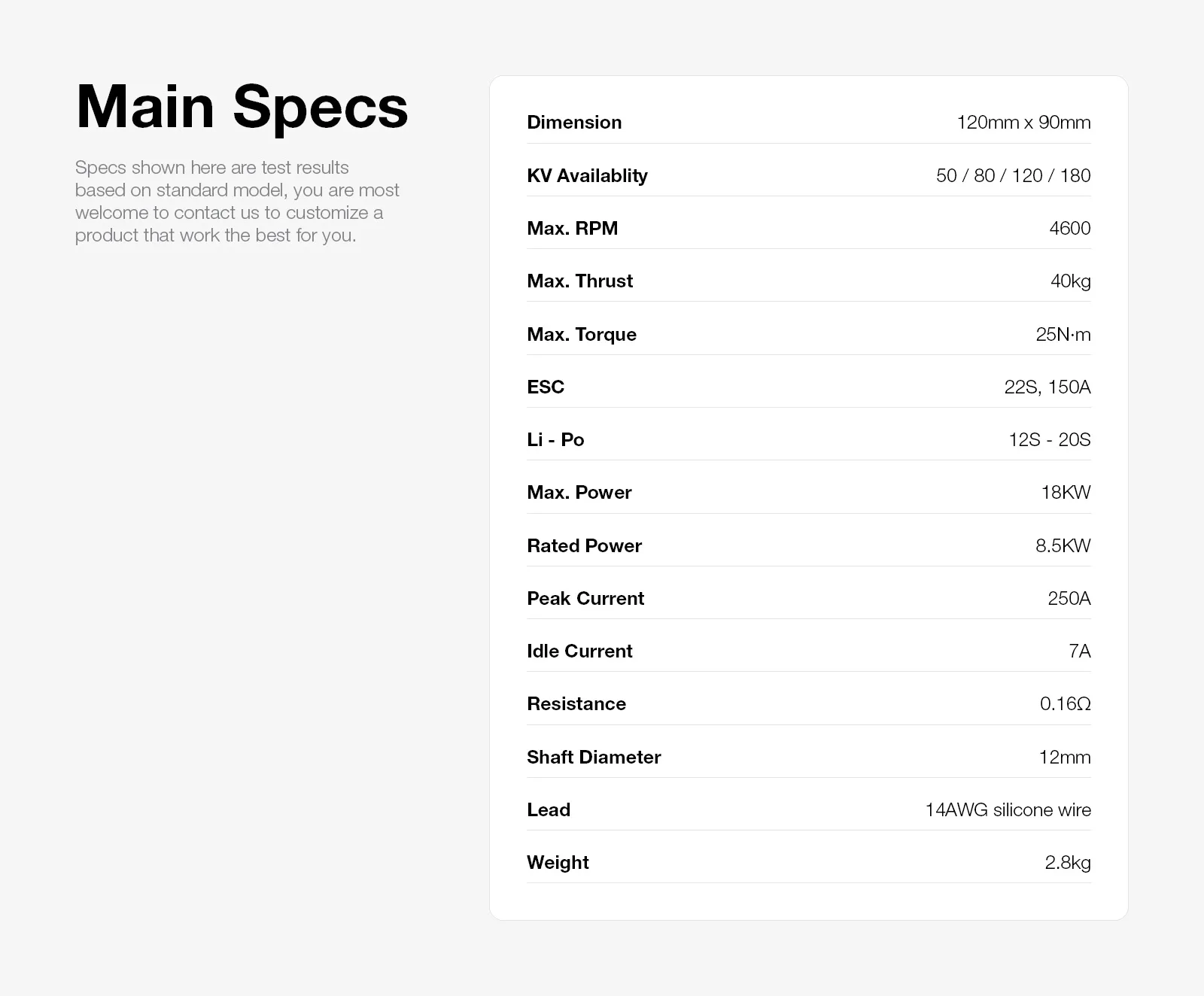Viewport: 1204px width, 996px height.
Task: Select the Max. Torque label
Action: click(582, 334)
